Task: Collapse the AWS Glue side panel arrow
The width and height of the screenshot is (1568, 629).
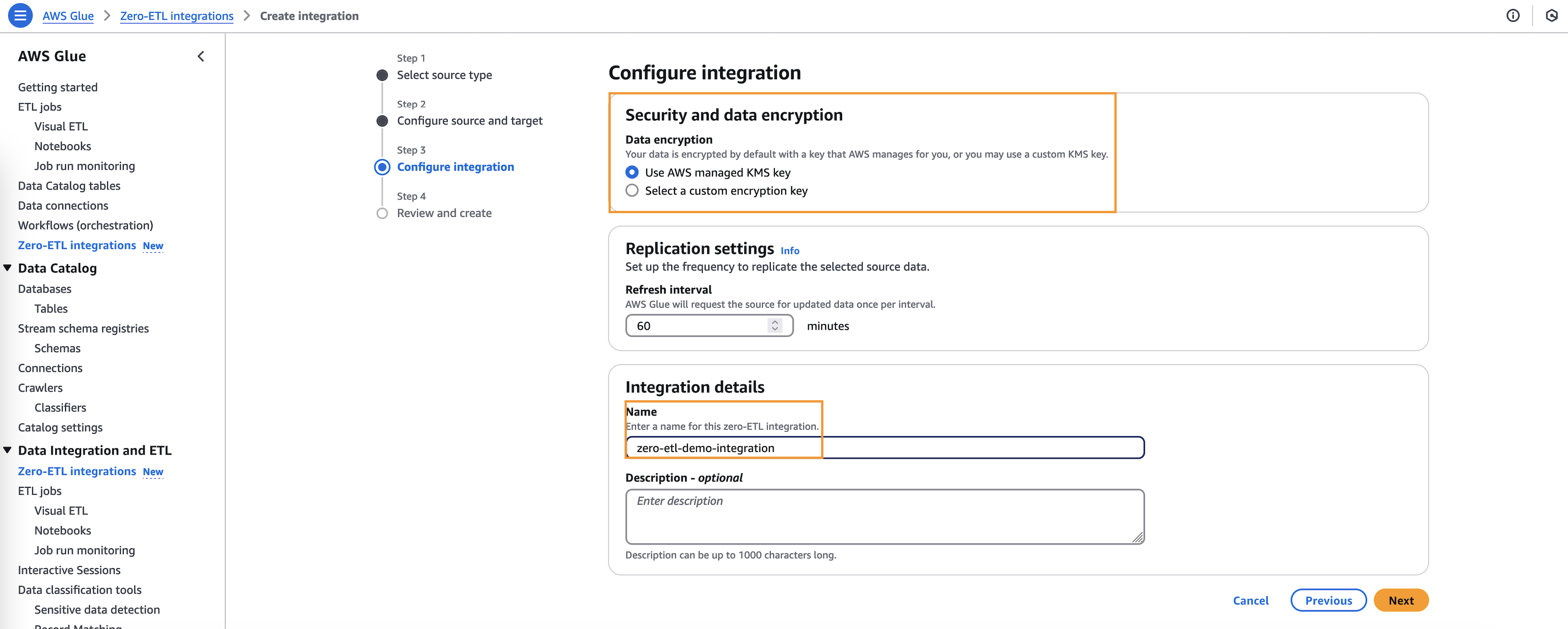Action: 201,57
